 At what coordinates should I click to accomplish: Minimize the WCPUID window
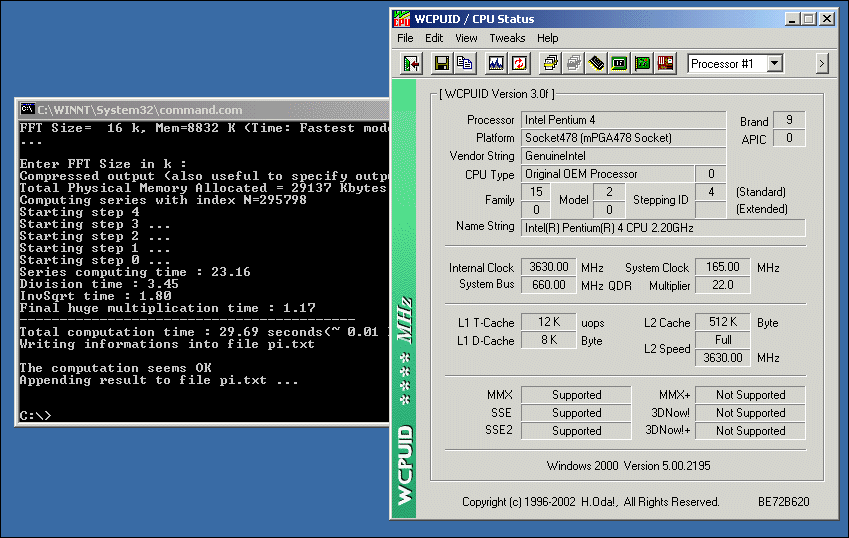pyautogui.click(x=793, y=19)
